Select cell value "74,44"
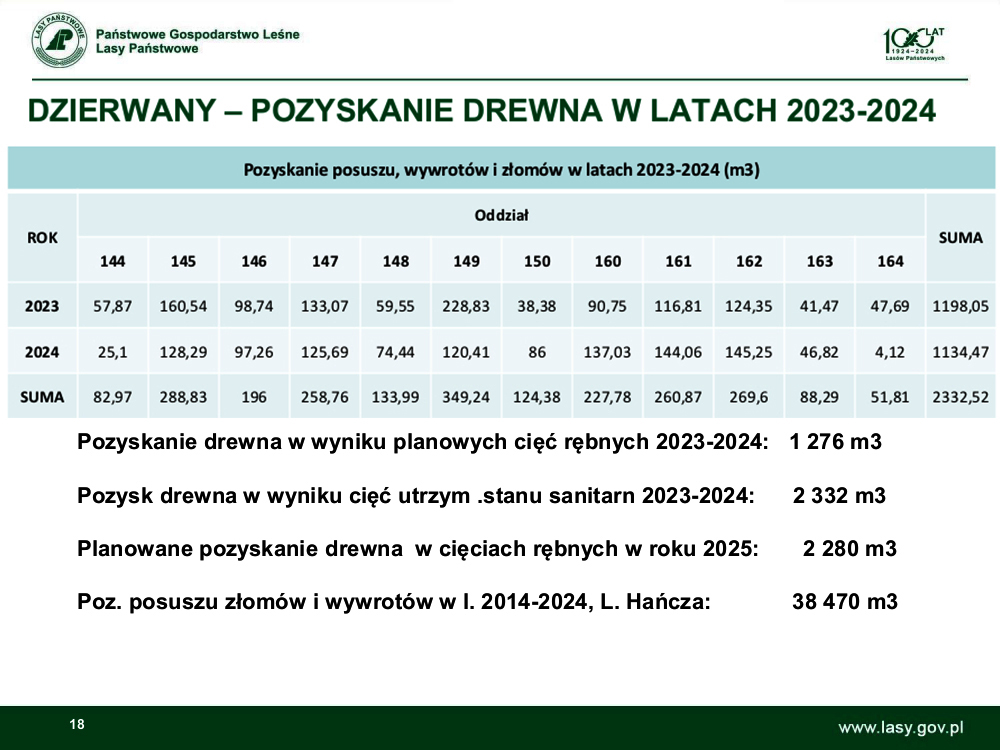This screenshot has height=750, width=1000. pyautogui.click(x=395, y=353)
